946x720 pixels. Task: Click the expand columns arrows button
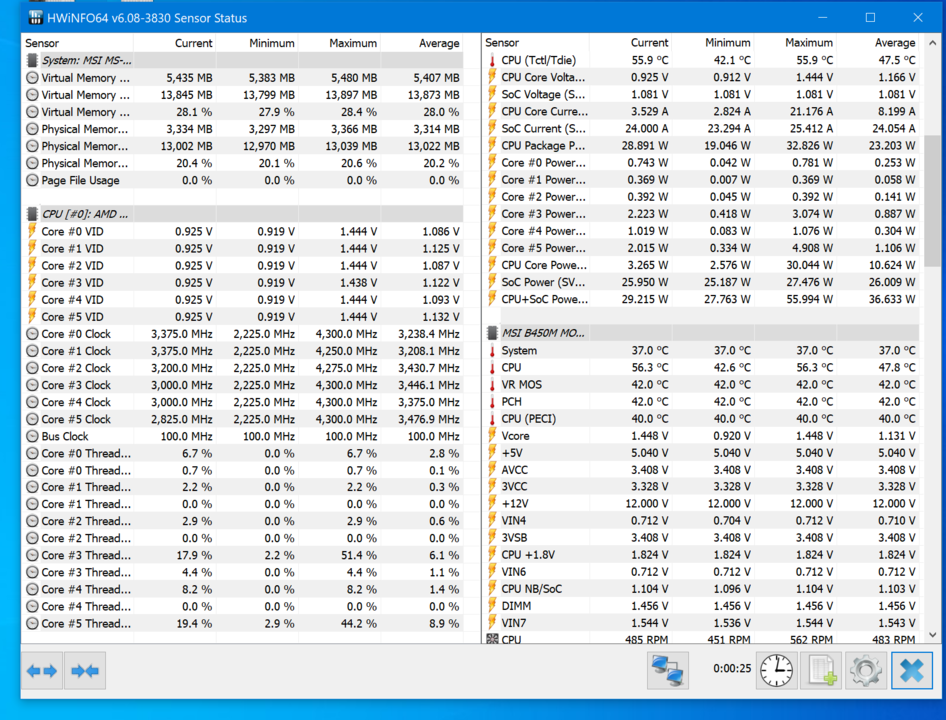42,671
